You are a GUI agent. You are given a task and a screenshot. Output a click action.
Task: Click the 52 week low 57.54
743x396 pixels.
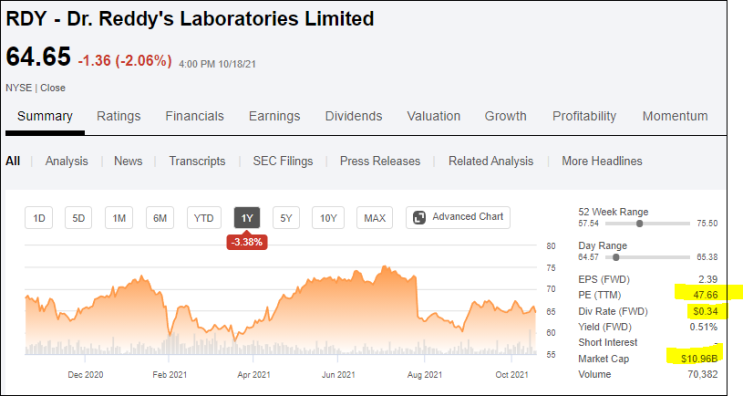tap(589, 223)
